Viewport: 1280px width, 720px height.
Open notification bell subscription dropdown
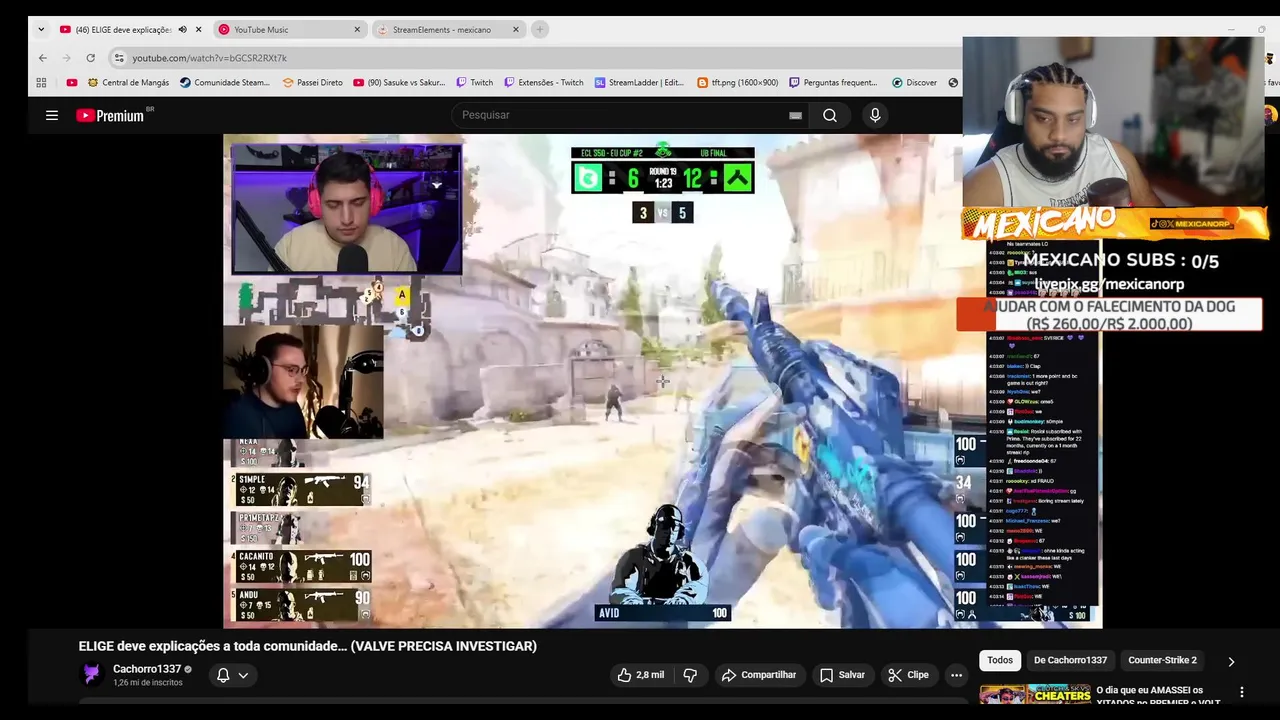232,675
